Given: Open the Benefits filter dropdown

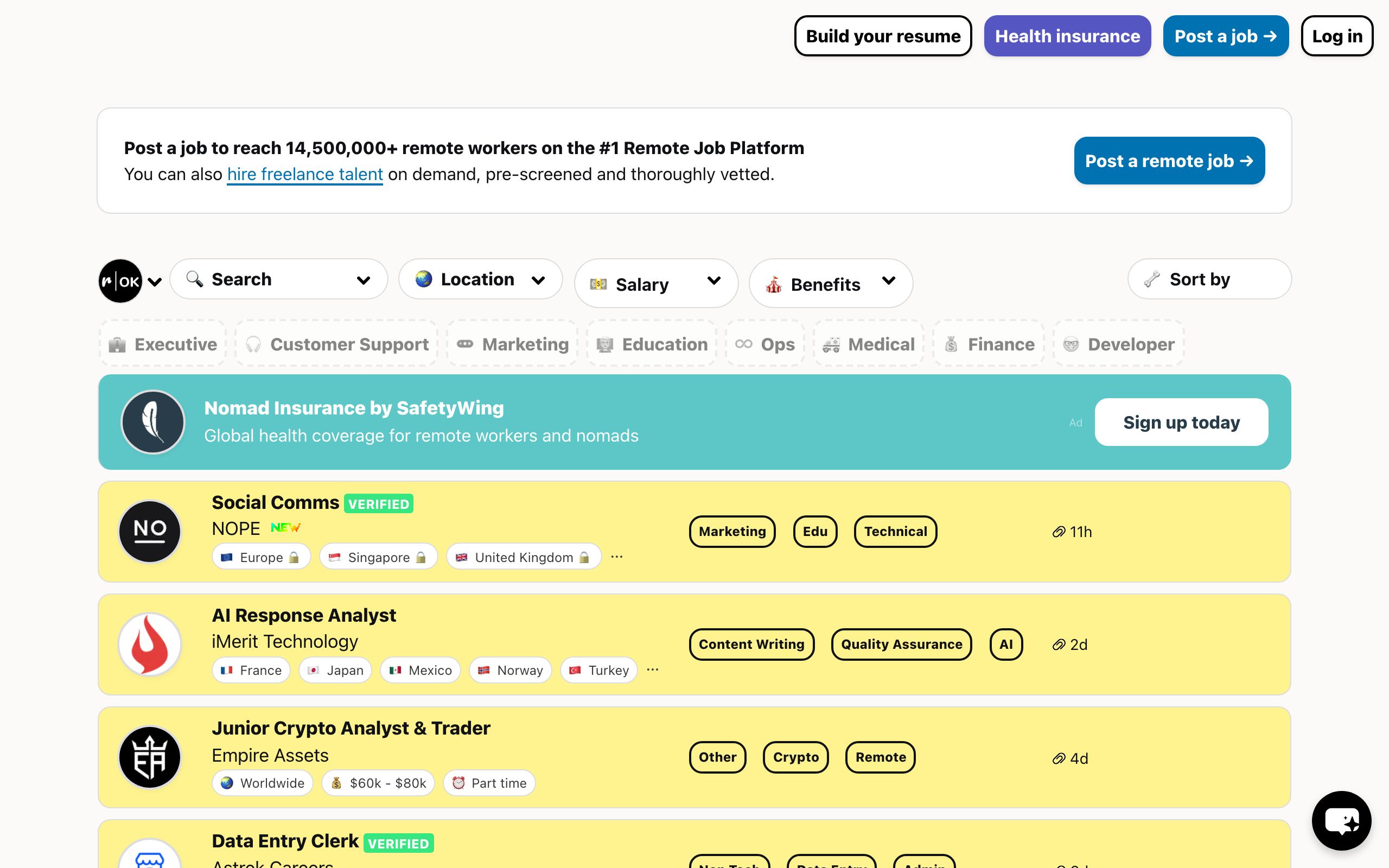Looking at the screenshot, I should (831, 283).
